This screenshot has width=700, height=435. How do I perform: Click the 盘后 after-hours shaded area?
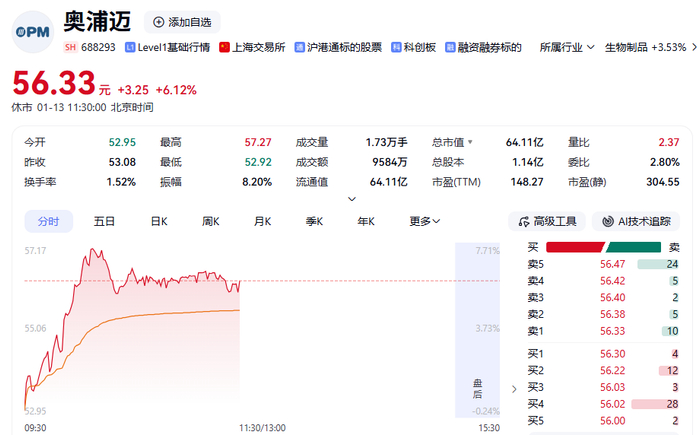click(x=477, y=330)
